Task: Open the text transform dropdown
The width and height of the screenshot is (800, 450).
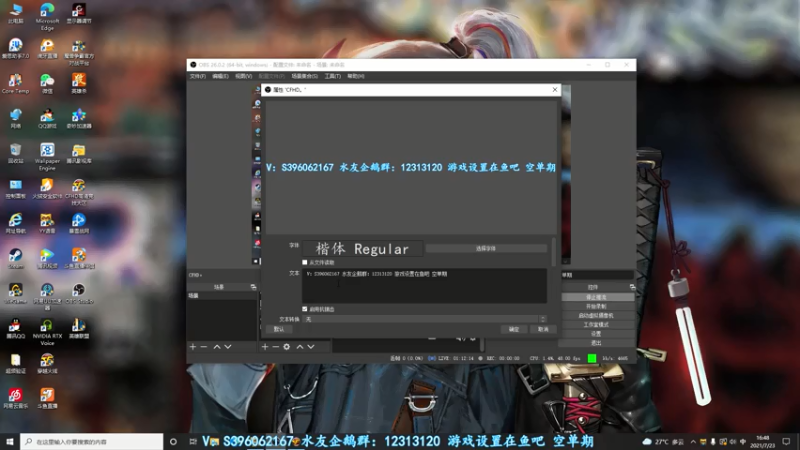Action: [424, 319]
